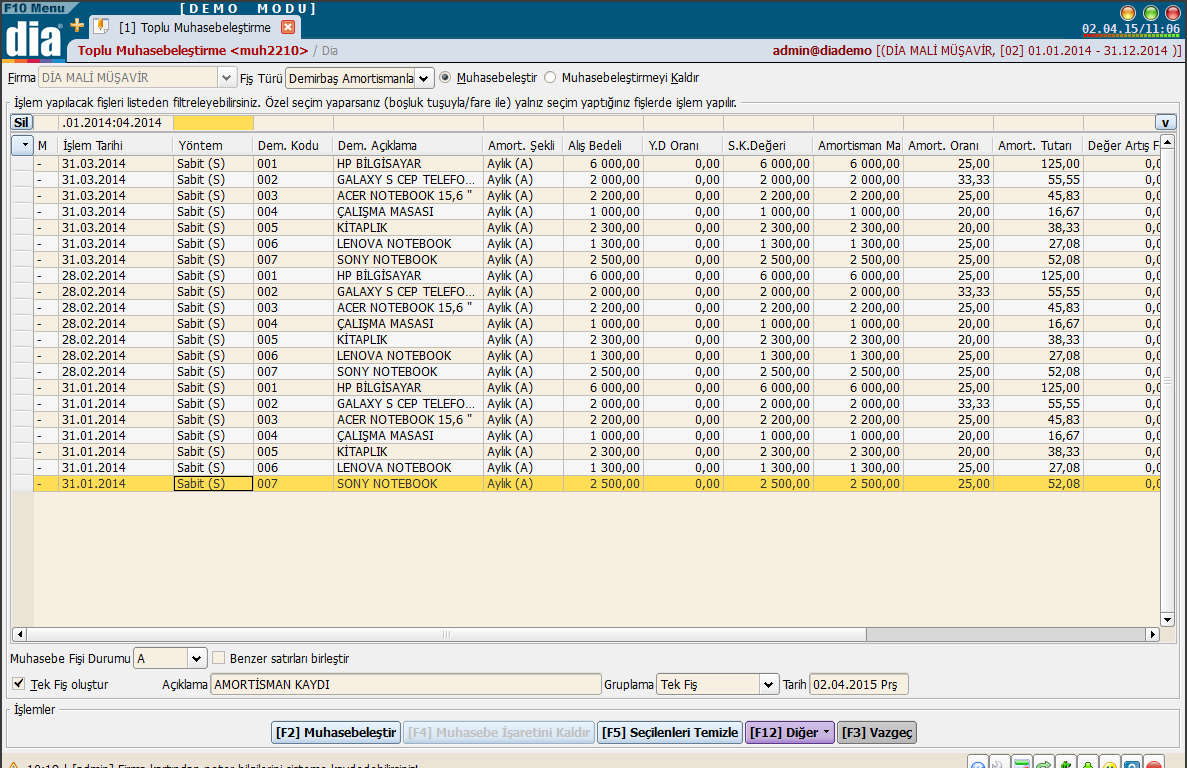The image size is (1187, 768).
Task: Click the horizontal scrollbar right arrow
Action: (1152, 634)
